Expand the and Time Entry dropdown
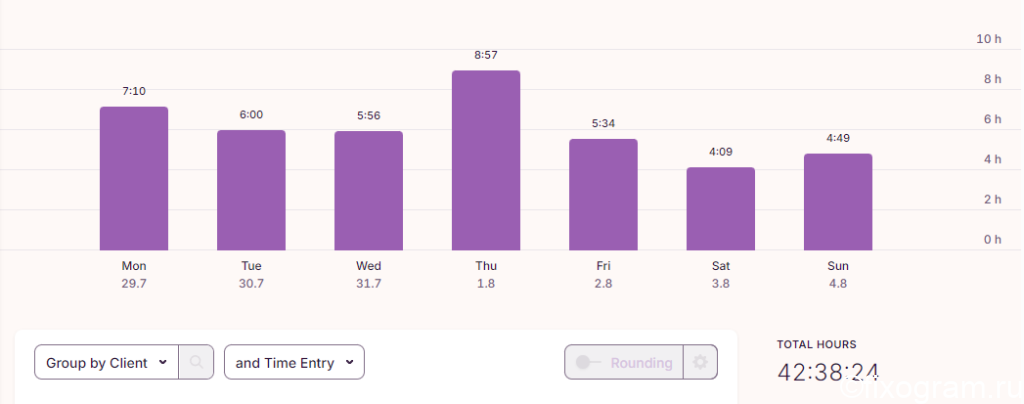Image resolution: width=1024 pixels, height=404 pixels. tap(294, 362)
